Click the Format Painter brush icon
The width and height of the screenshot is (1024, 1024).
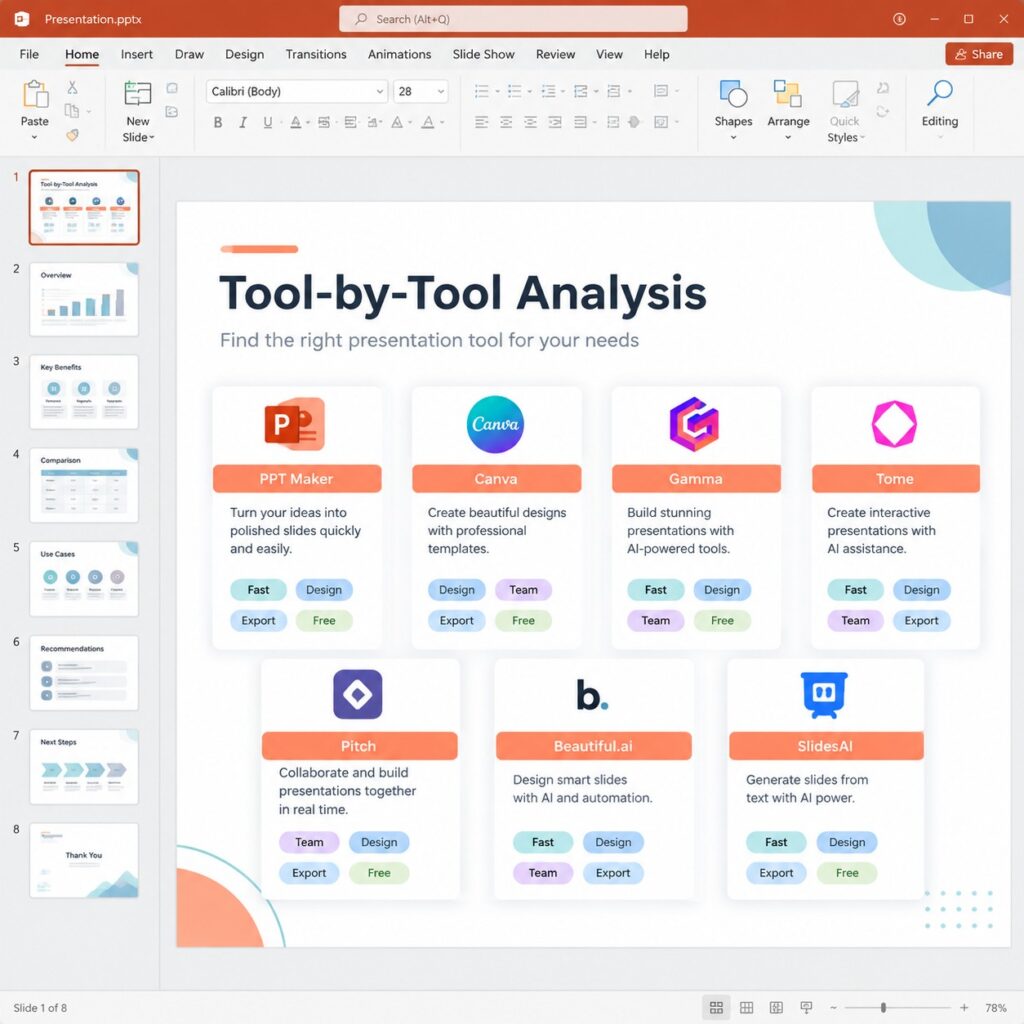click(x=72, y=135)
